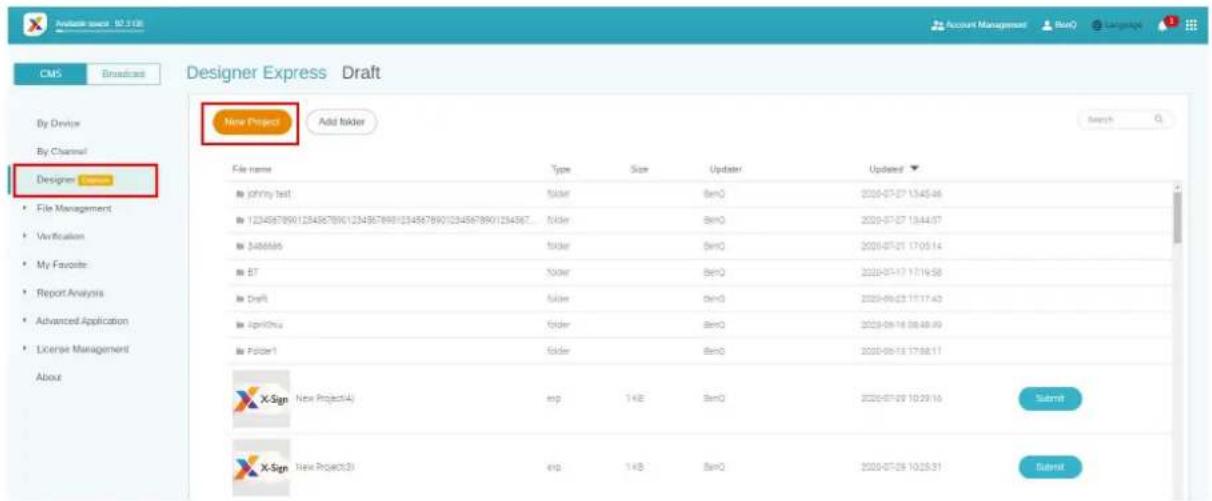The image size is (1212, 501).
Task: Open the New Project(4) X-Sign thumbnail
Action: click(261, 398)
